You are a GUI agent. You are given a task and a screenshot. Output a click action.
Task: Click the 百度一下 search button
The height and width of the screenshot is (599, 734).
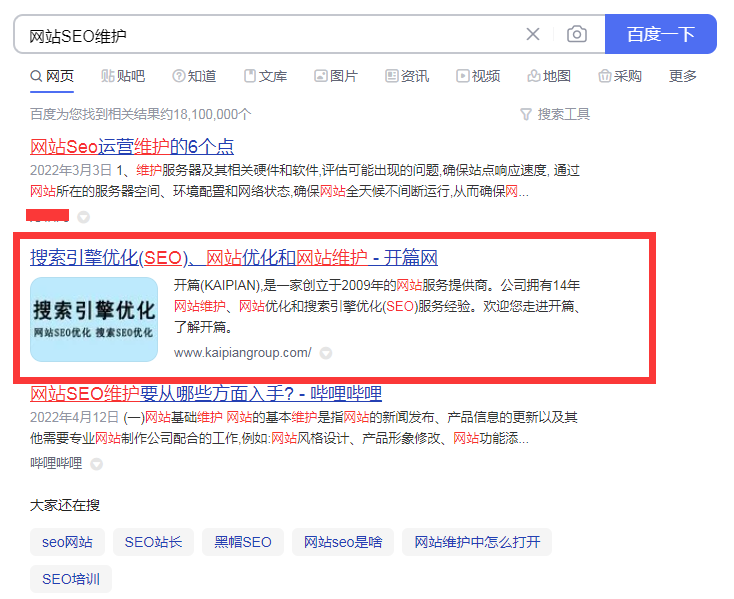click(661, 34)
